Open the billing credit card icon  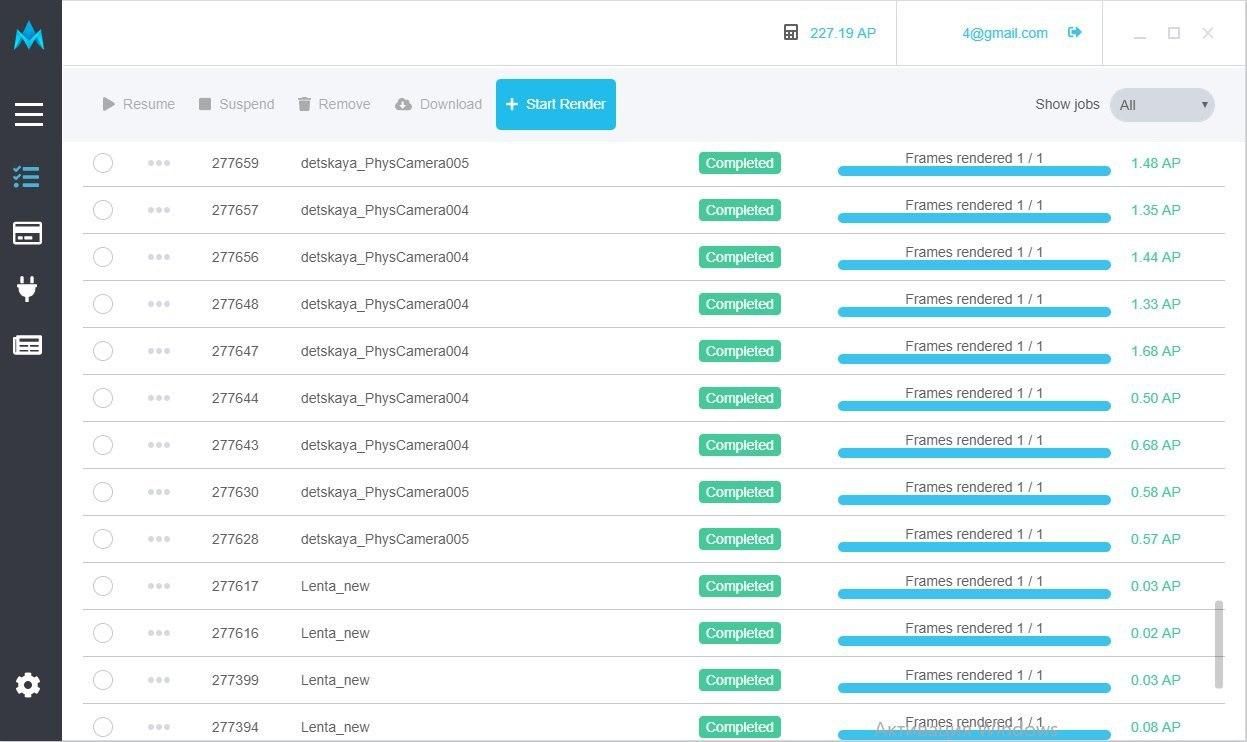pos(27,233)
